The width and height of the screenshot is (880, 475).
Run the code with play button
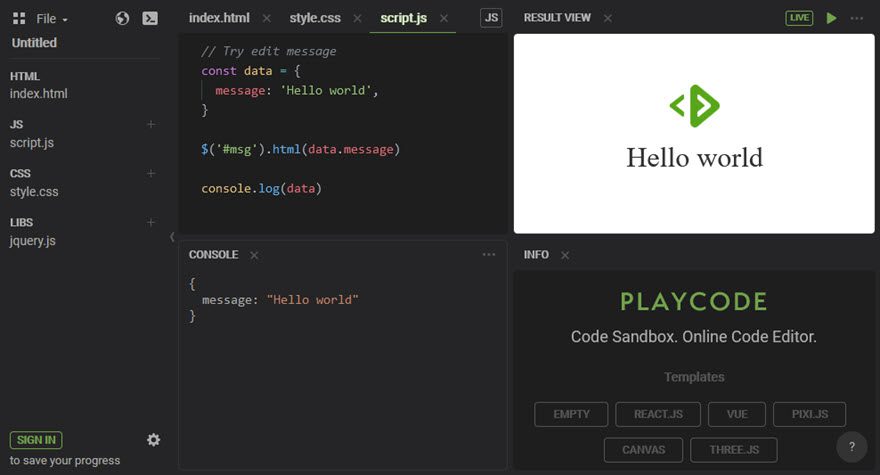click(x=832, y=18)
